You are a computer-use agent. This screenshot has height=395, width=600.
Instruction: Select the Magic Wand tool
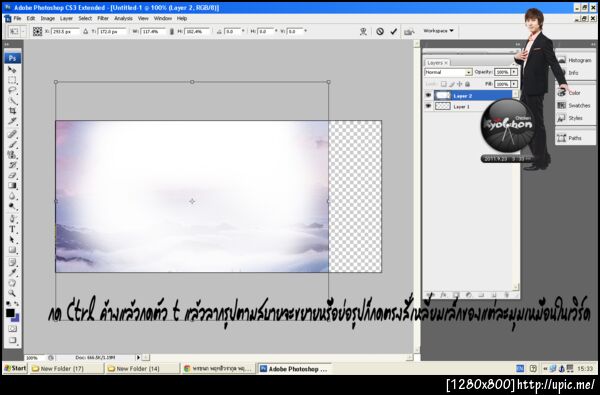tap(12, 101)
